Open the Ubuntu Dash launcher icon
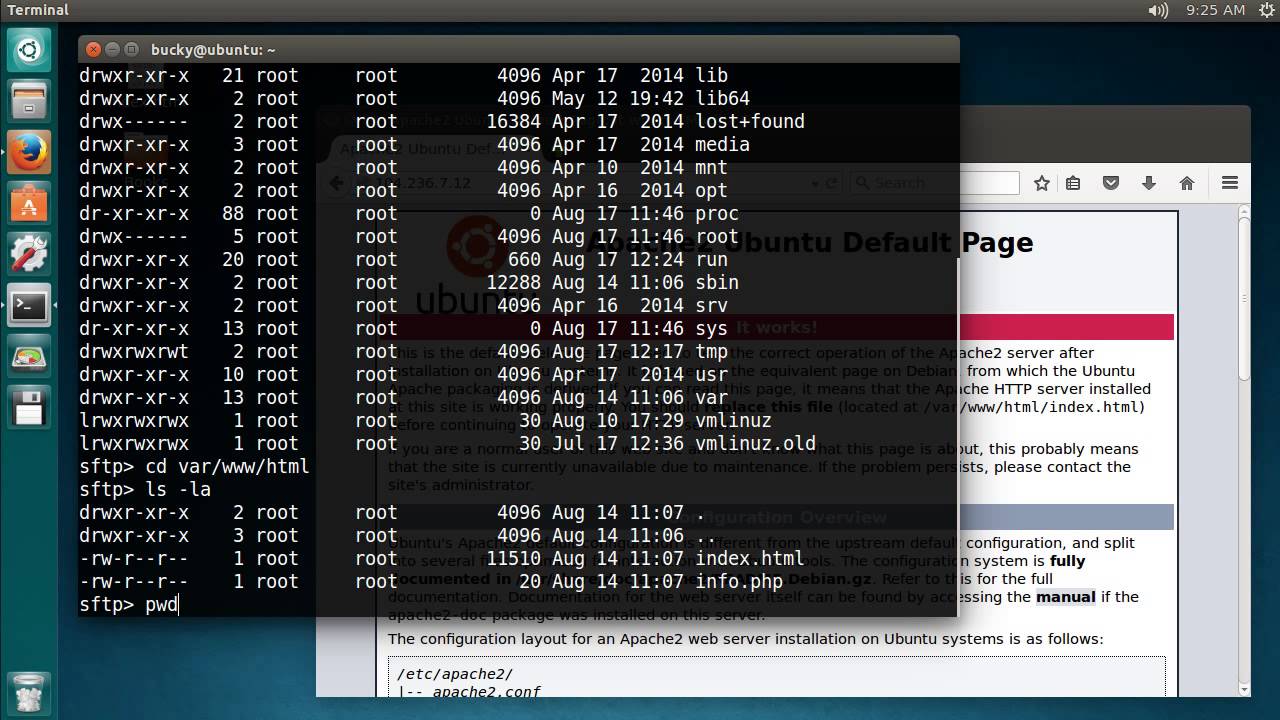The image size is (1280, 720). coord(29,51)
